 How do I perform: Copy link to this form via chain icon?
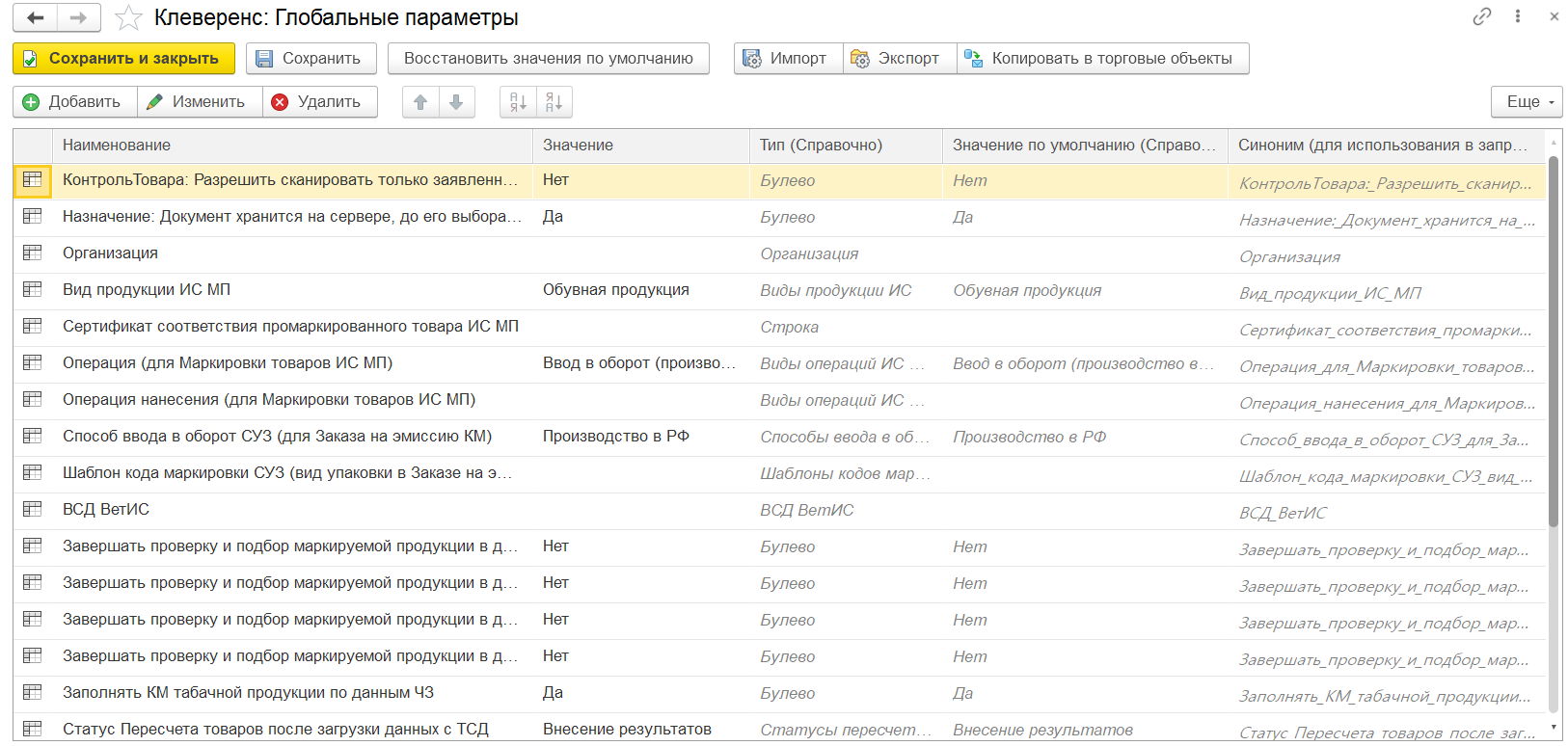(x=1482, y=16)
